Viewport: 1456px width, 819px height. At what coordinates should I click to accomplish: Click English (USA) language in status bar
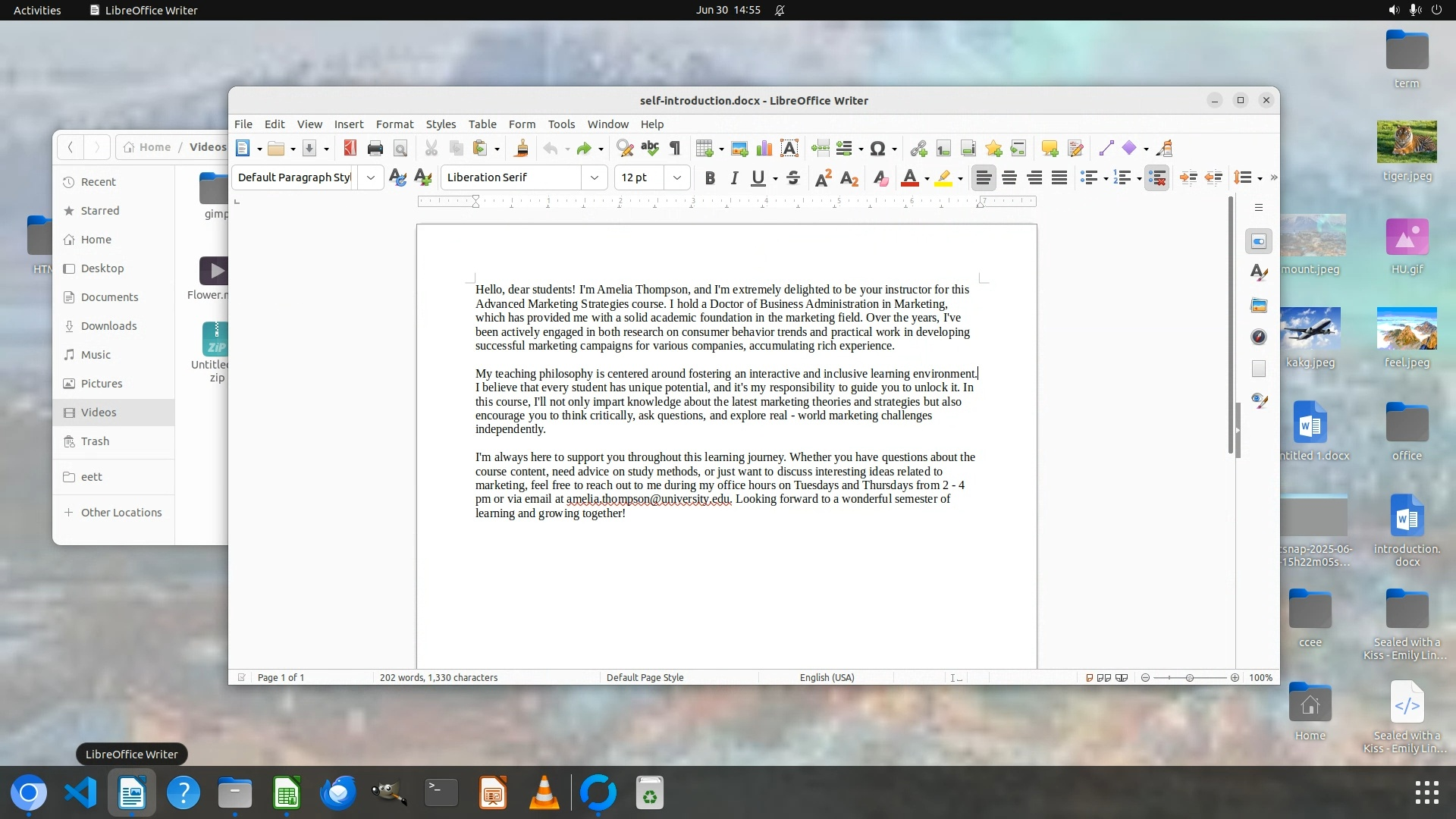(827, 677)
